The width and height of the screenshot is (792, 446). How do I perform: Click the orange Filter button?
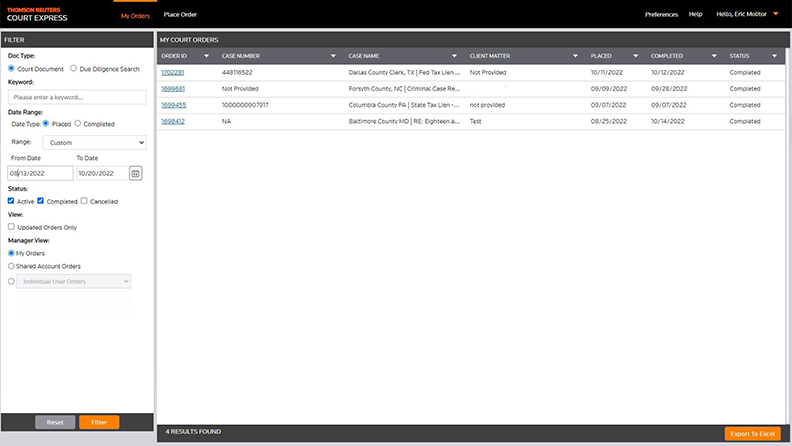(99, 422)
